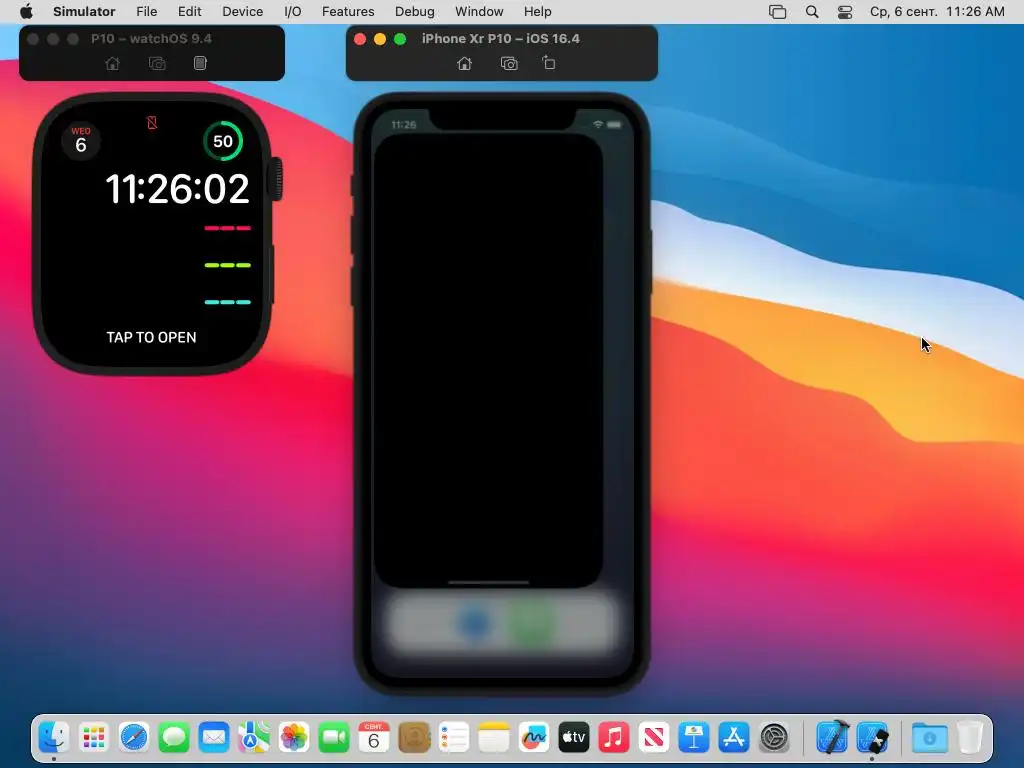Open the I/O menu
The width and height of the screenshot is (1024, 768).
[x=293, y=12]
